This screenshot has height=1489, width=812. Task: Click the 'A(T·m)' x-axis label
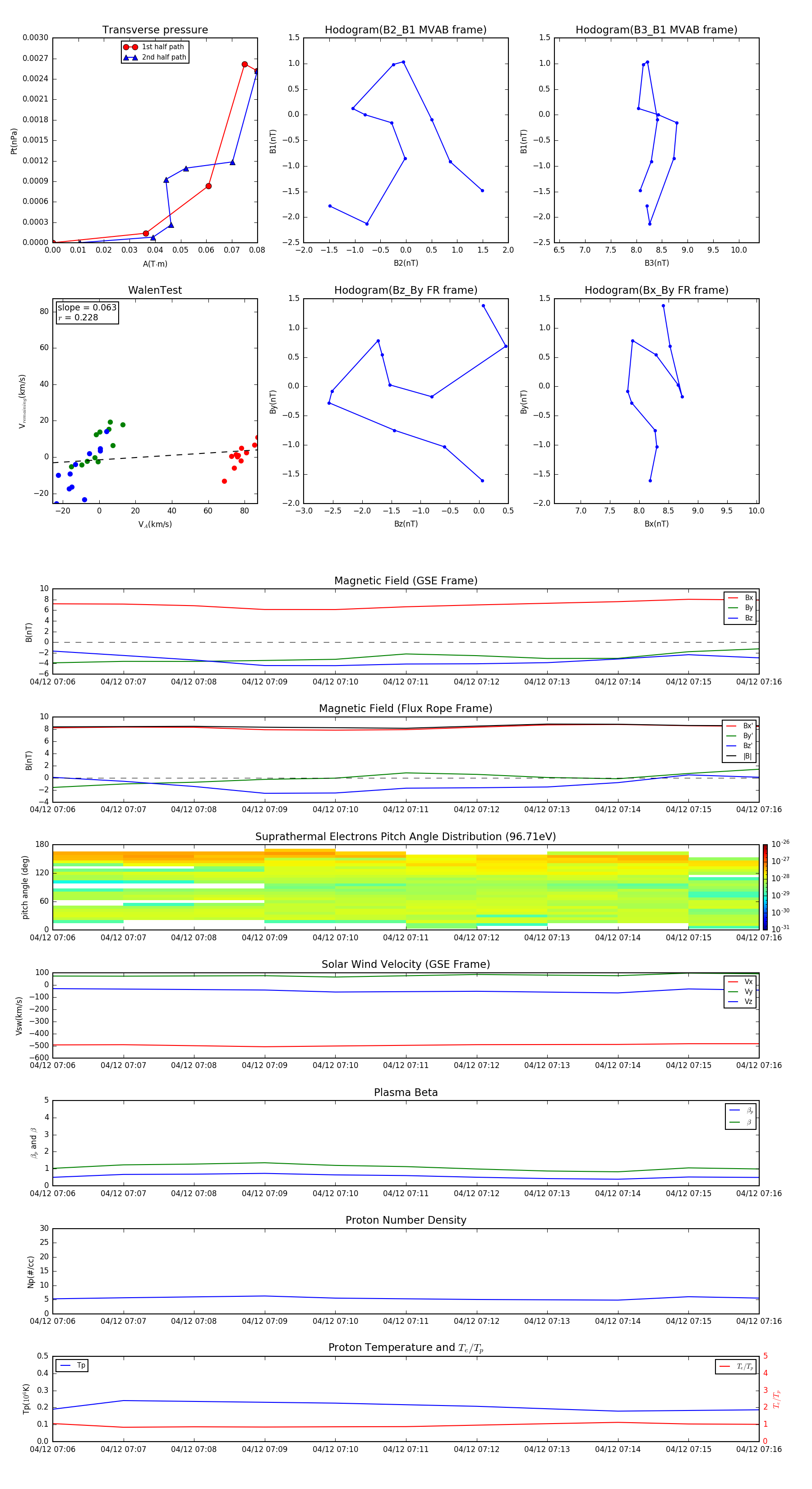(155, 264)
